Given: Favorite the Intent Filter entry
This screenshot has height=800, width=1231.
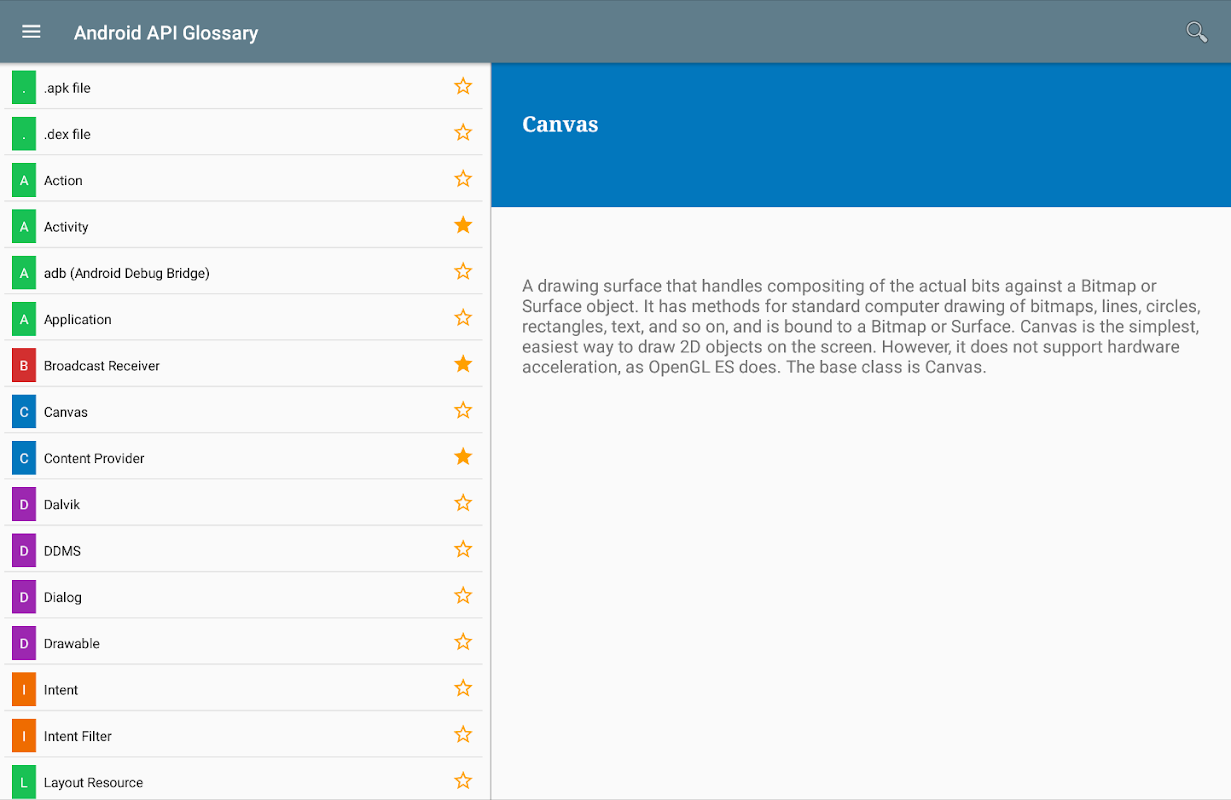Looking at the screenshot, I should pos(463,735).
